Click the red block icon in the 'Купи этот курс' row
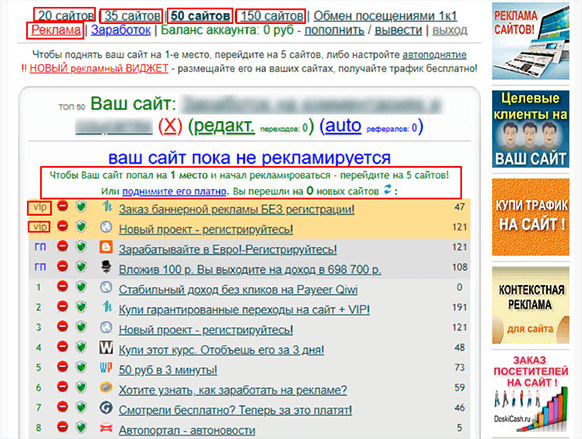The image size is (582, 439). [63, 346]
